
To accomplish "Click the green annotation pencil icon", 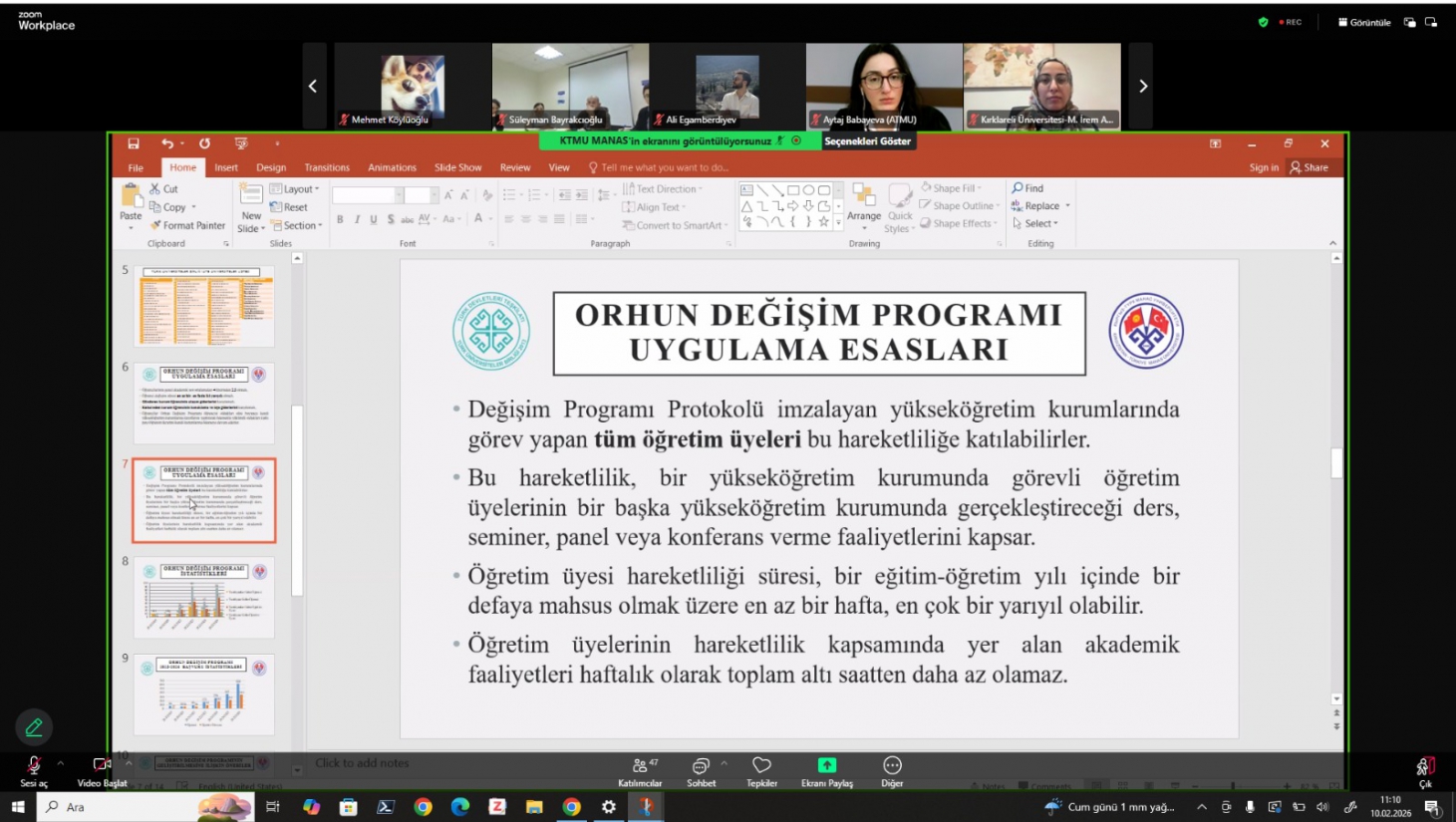I will [x=34, y=727].
